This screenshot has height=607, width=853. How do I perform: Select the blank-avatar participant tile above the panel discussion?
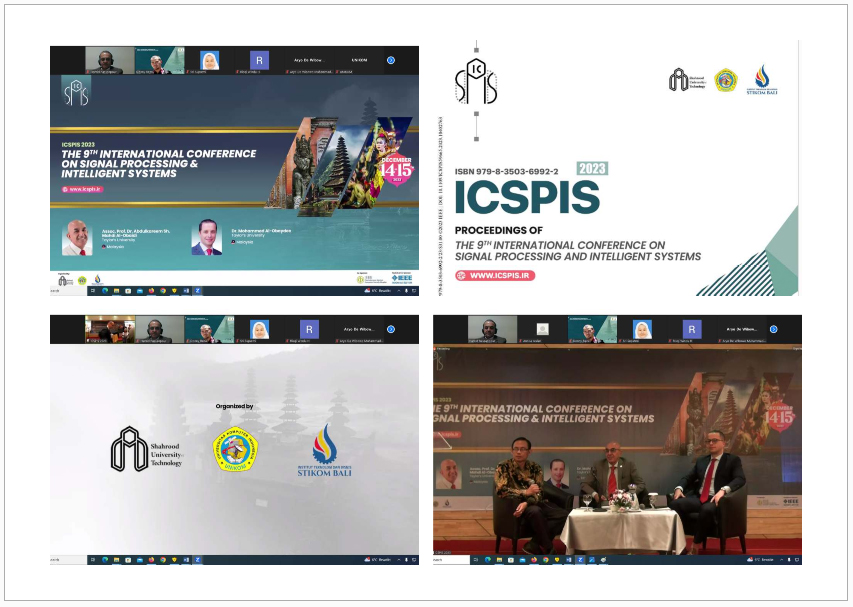click(x=542, y=329)
